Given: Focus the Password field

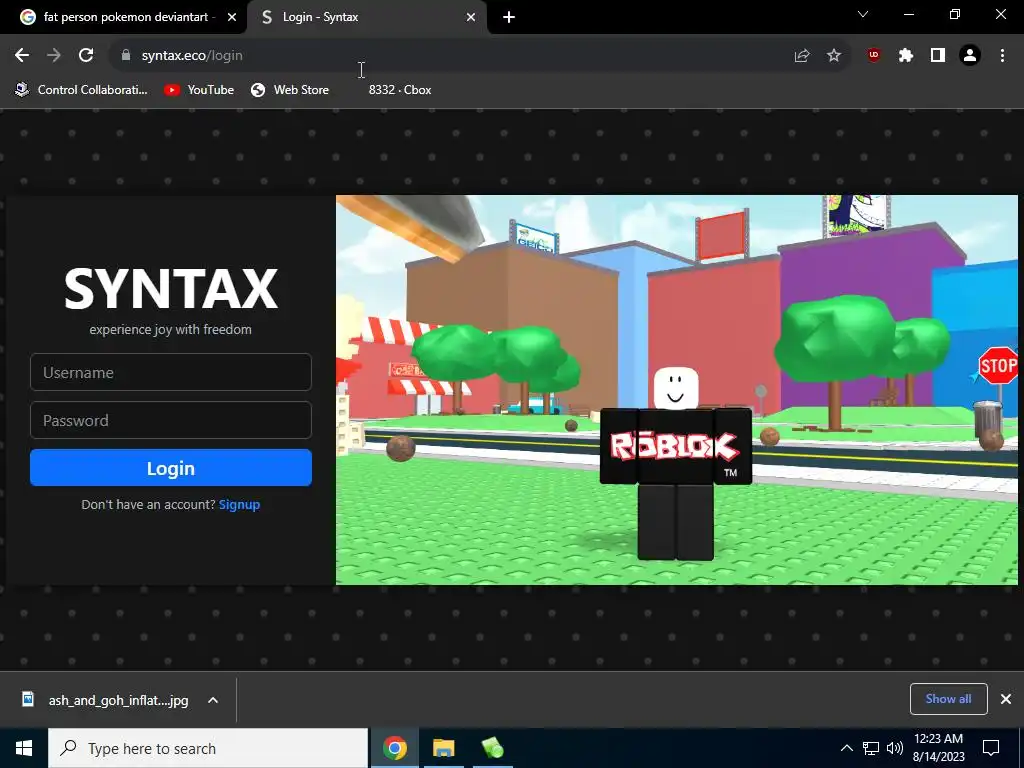Looking at the screenshot, I should [170, 420].
